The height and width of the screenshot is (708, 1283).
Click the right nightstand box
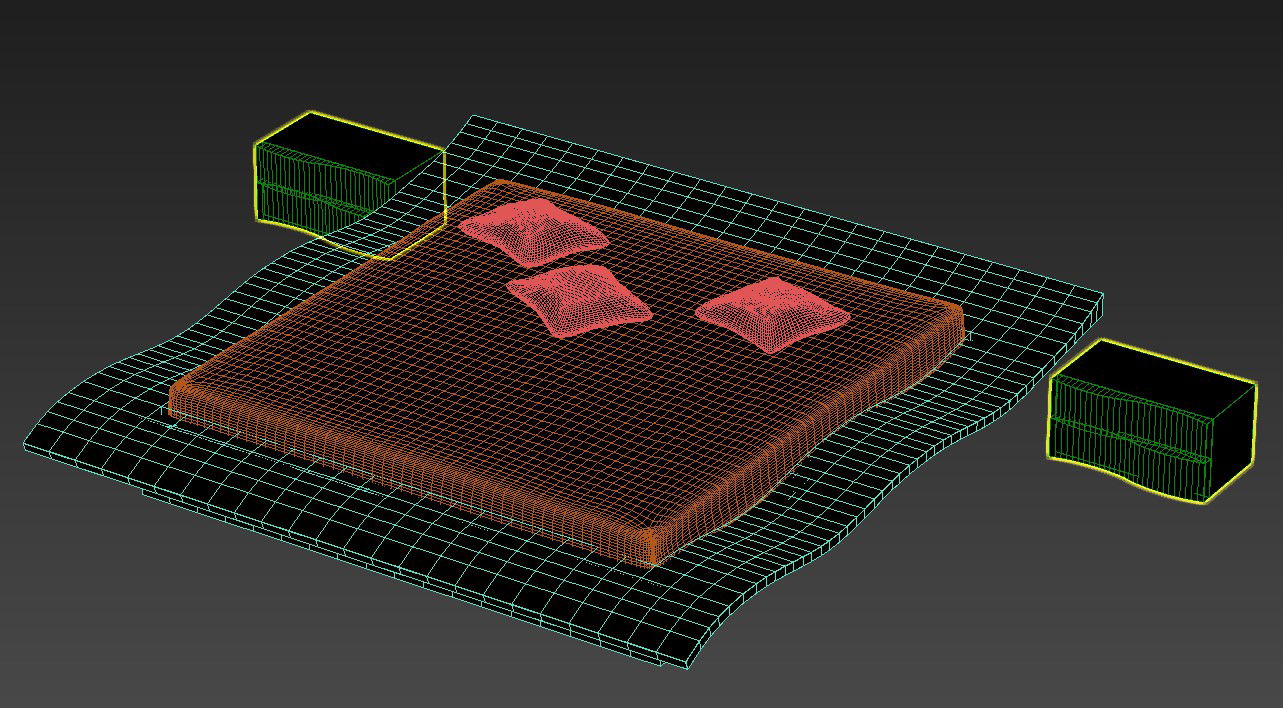coord(1145,420)
